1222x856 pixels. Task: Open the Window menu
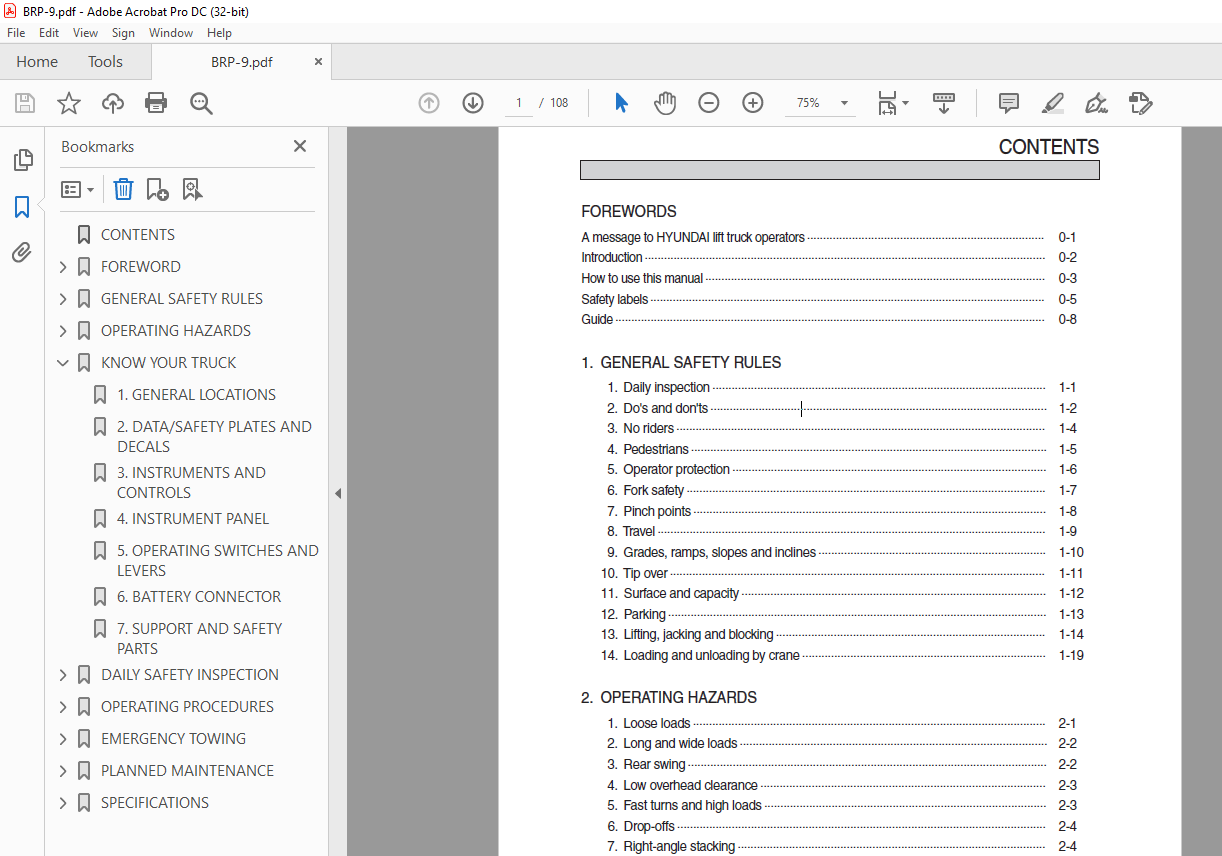(171, 33)
